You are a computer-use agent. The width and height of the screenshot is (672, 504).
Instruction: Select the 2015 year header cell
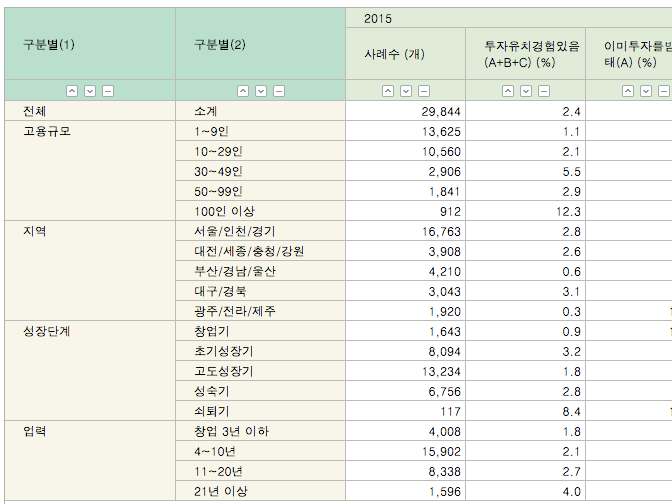coord(379,18)
